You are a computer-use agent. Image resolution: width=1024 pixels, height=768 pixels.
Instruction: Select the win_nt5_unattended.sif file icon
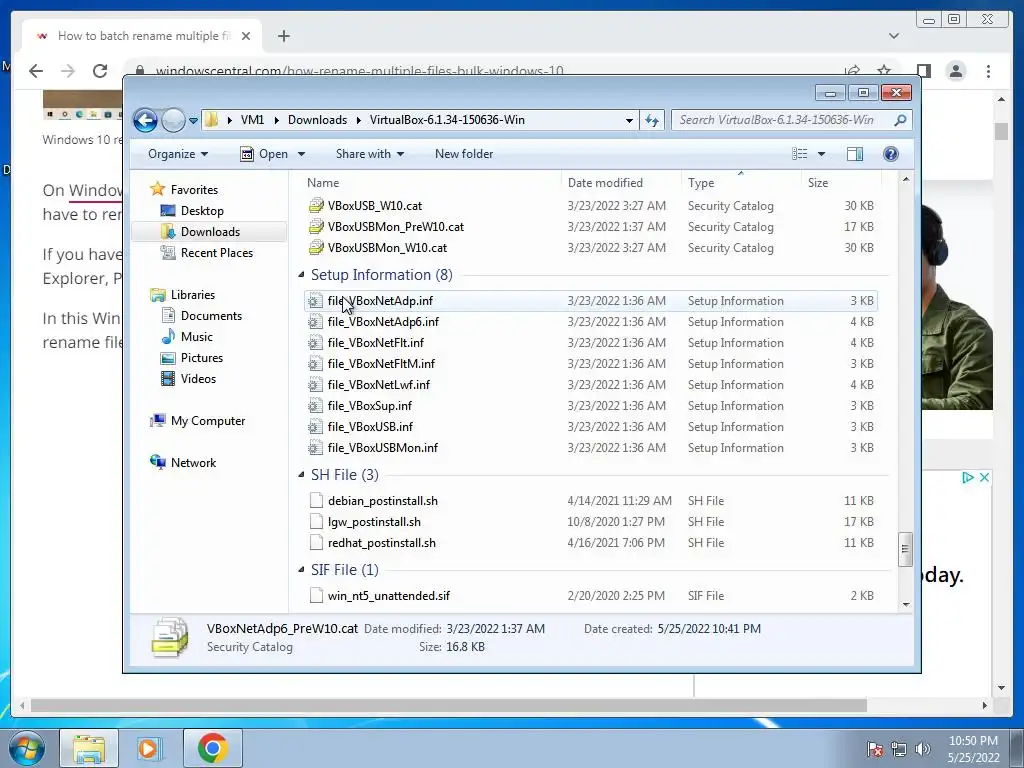click(316, 596)
